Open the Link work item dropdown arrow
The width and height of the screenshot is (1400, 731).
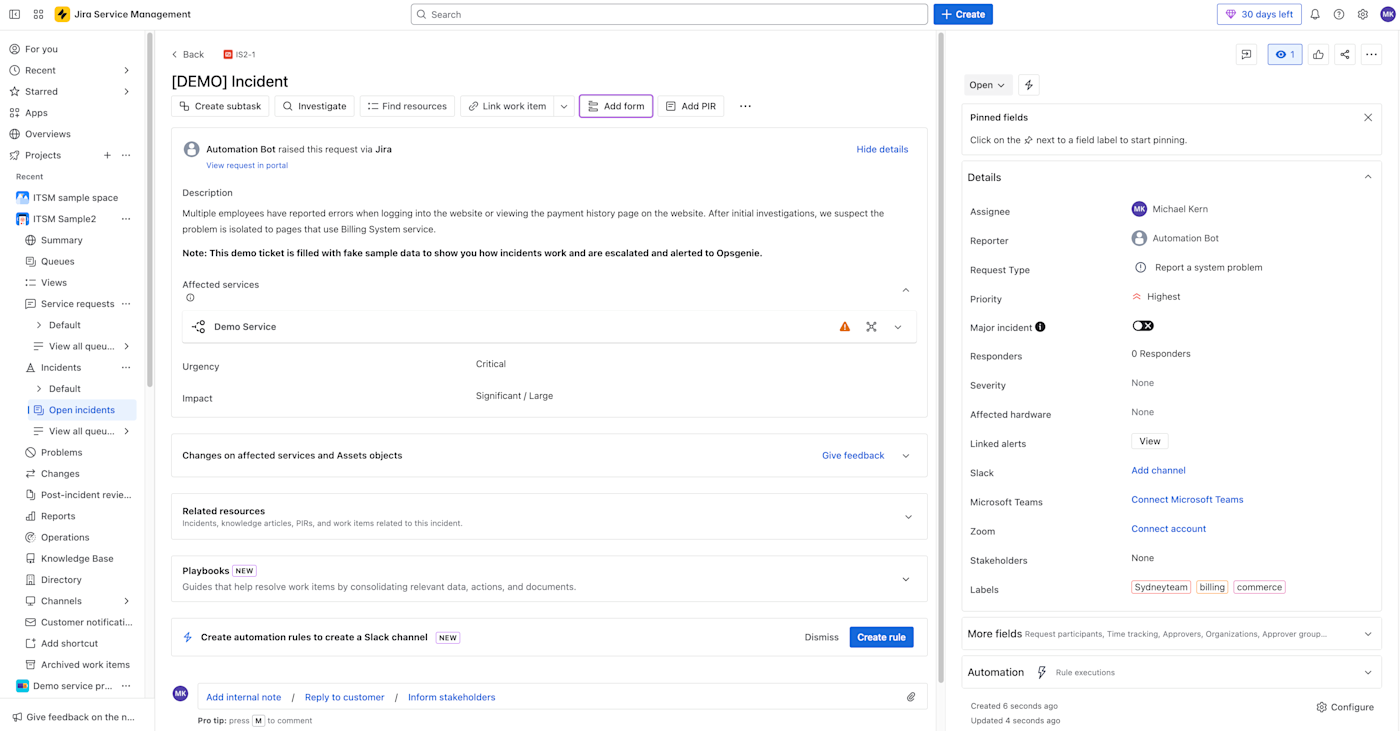tap(564, 106)
